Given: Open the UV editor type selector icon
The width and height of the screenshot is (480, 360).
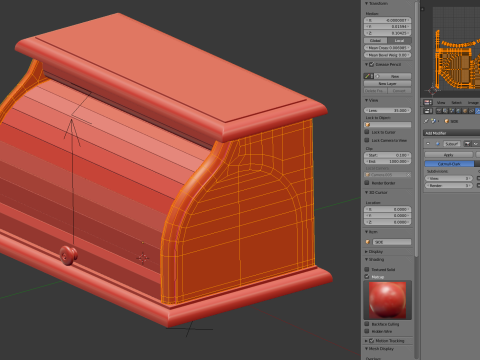Looking at the screenshot, I should [x=428, y=102].
